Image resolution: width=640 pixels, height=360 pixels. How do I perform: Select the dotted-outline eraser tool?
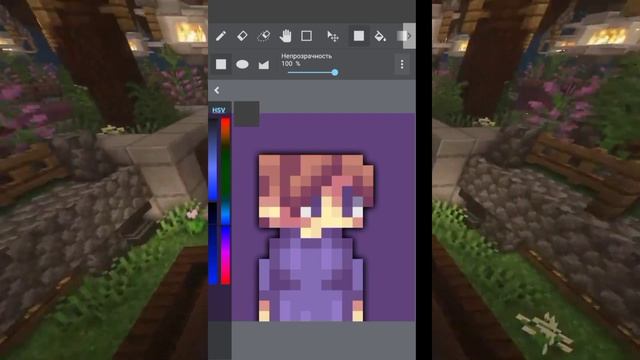264,36
